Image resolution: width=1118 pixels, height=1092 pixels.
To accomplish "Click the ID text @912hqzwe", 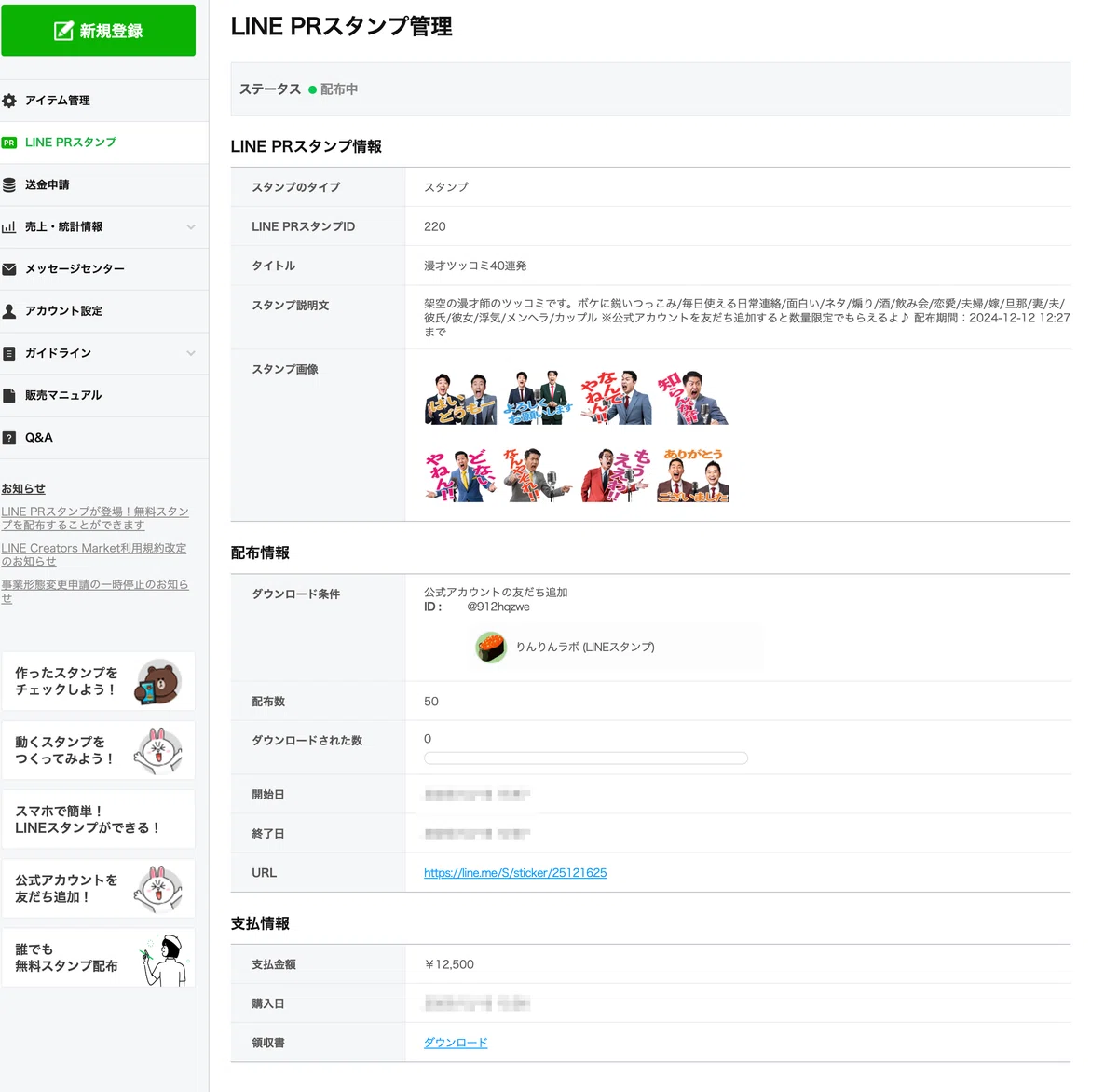I will click(x=498, y=607).
